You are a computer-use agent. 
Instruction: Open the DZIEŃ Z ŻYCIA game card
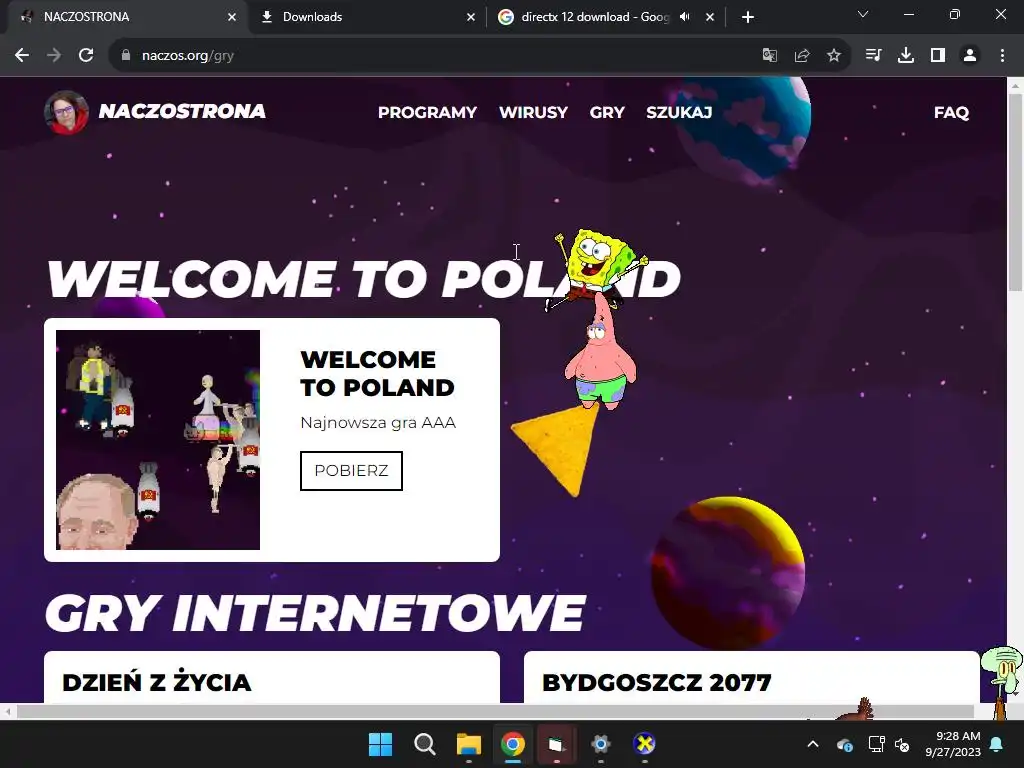(x=272, y=677)
